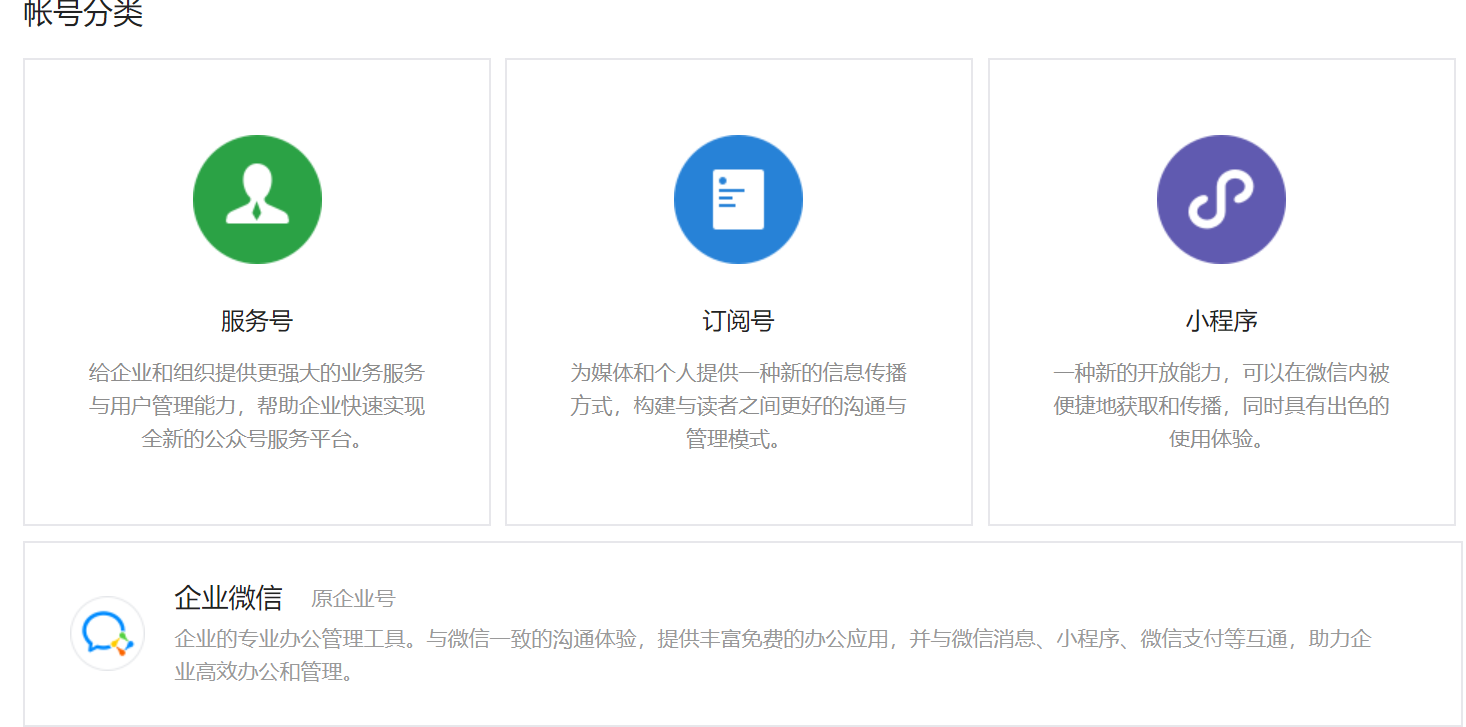The image size is (1466, 727).
Task: Click text 与用户管理能力，帮助企业快速实现
Action: (x=257, y=406)
